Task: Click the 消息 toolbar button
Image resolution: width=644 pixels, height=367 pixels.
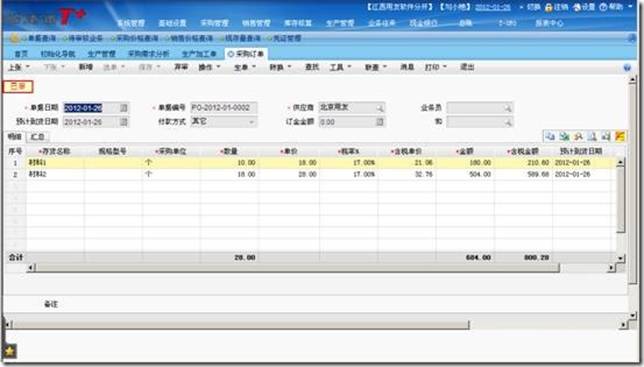Action: pos(407,67)
